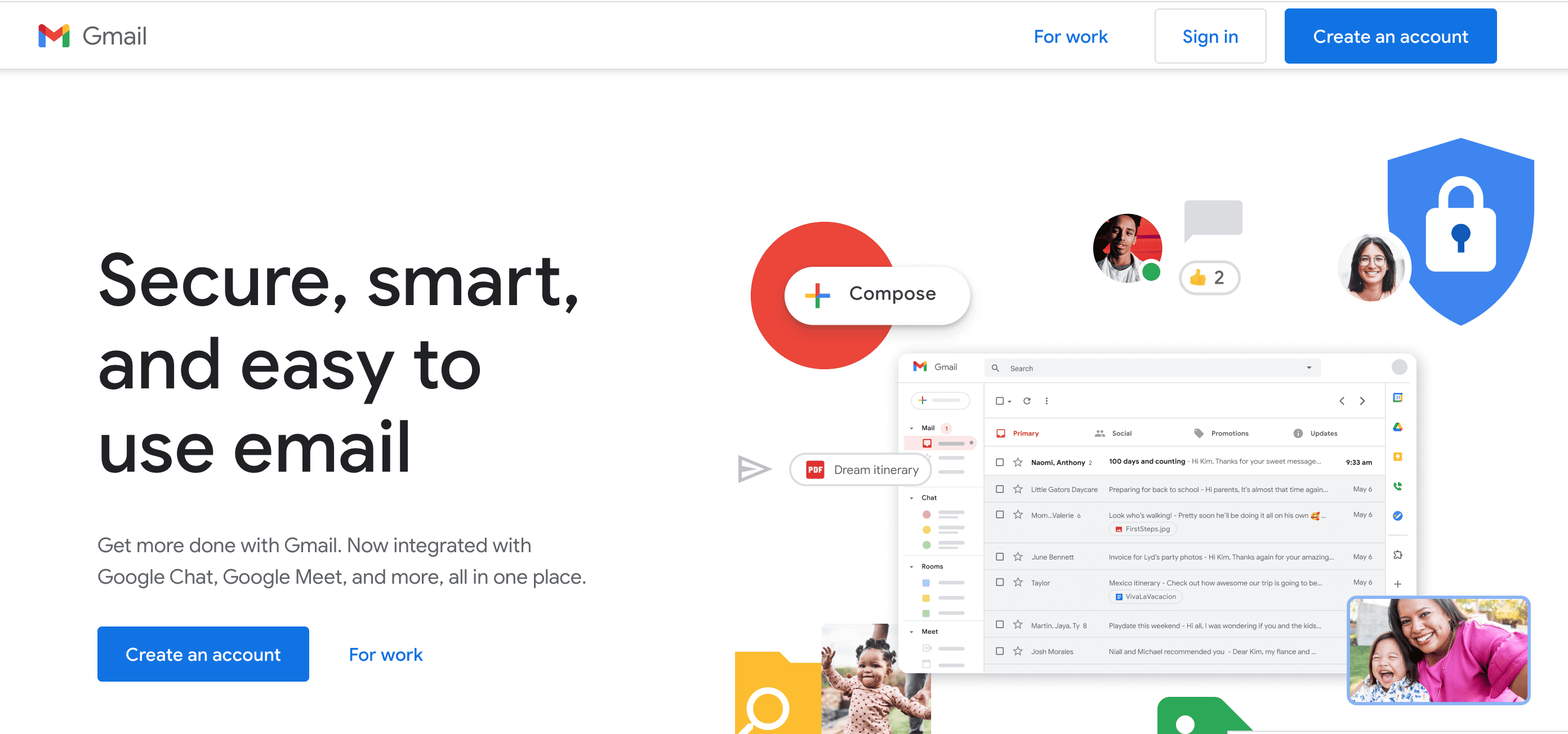Open the FirstSteps.jpg attachment chip

point(1143,529)
